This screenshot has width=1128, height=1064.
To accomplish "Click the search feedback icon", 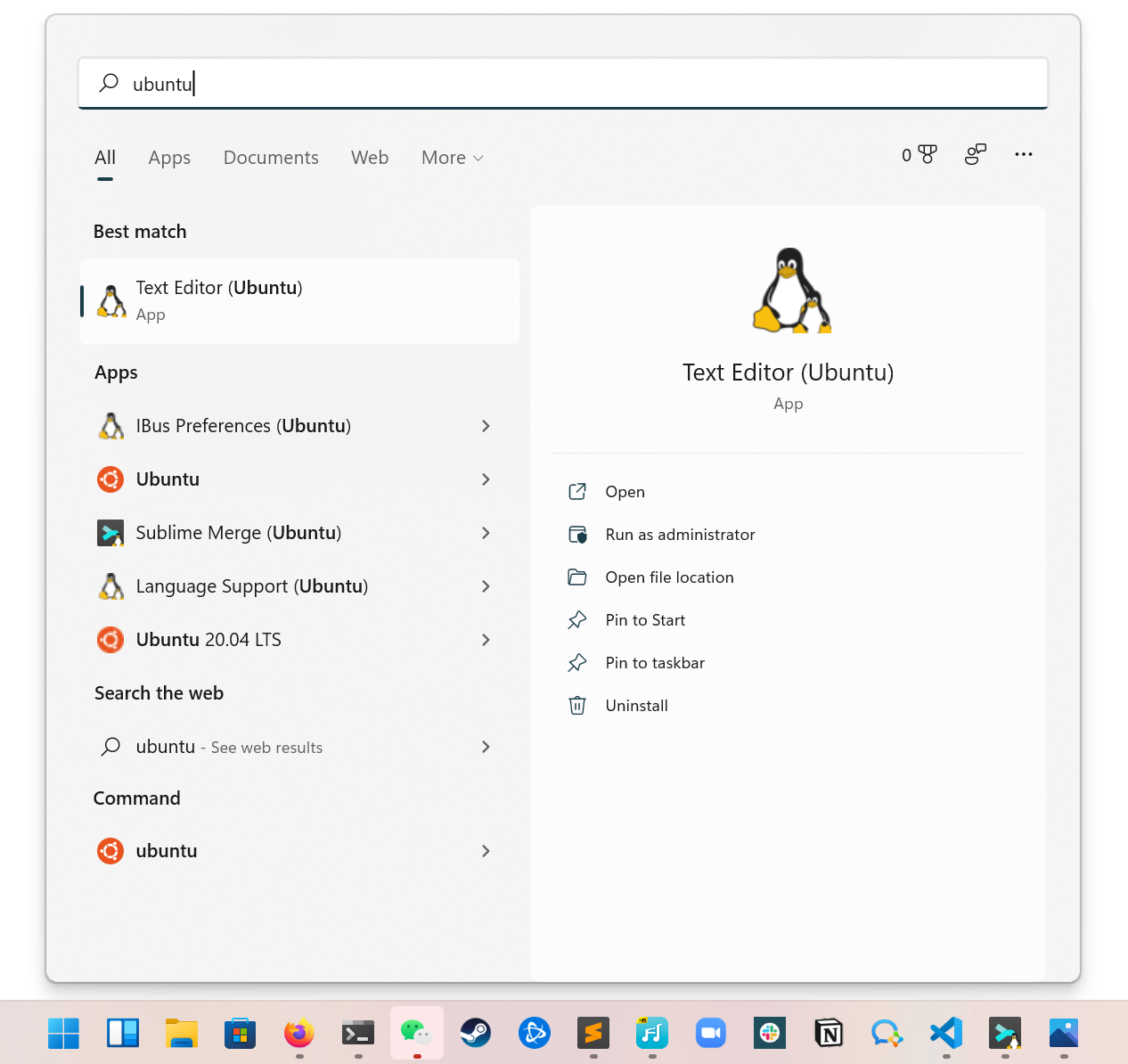I will coord(975,154).
